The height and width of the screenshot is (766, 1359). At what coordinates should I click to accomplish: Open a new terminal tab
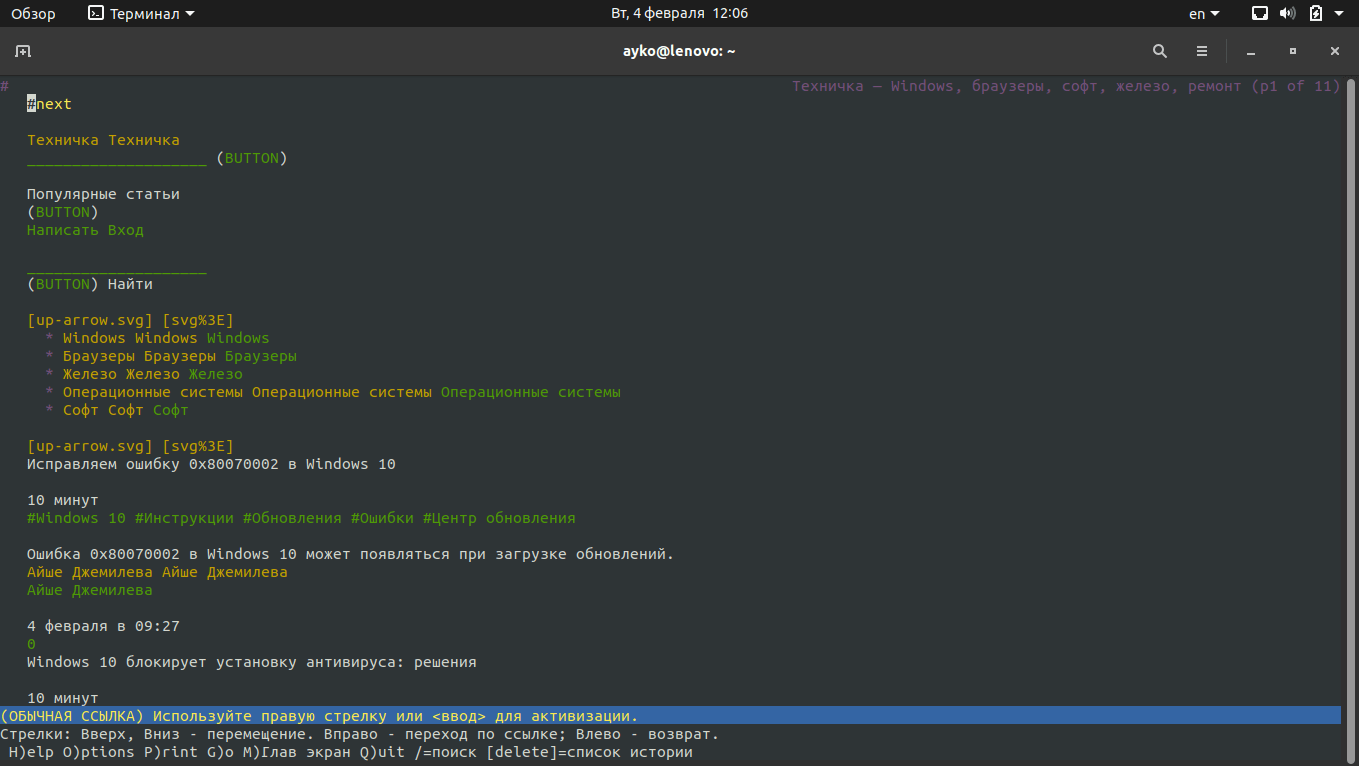point(23,51)
